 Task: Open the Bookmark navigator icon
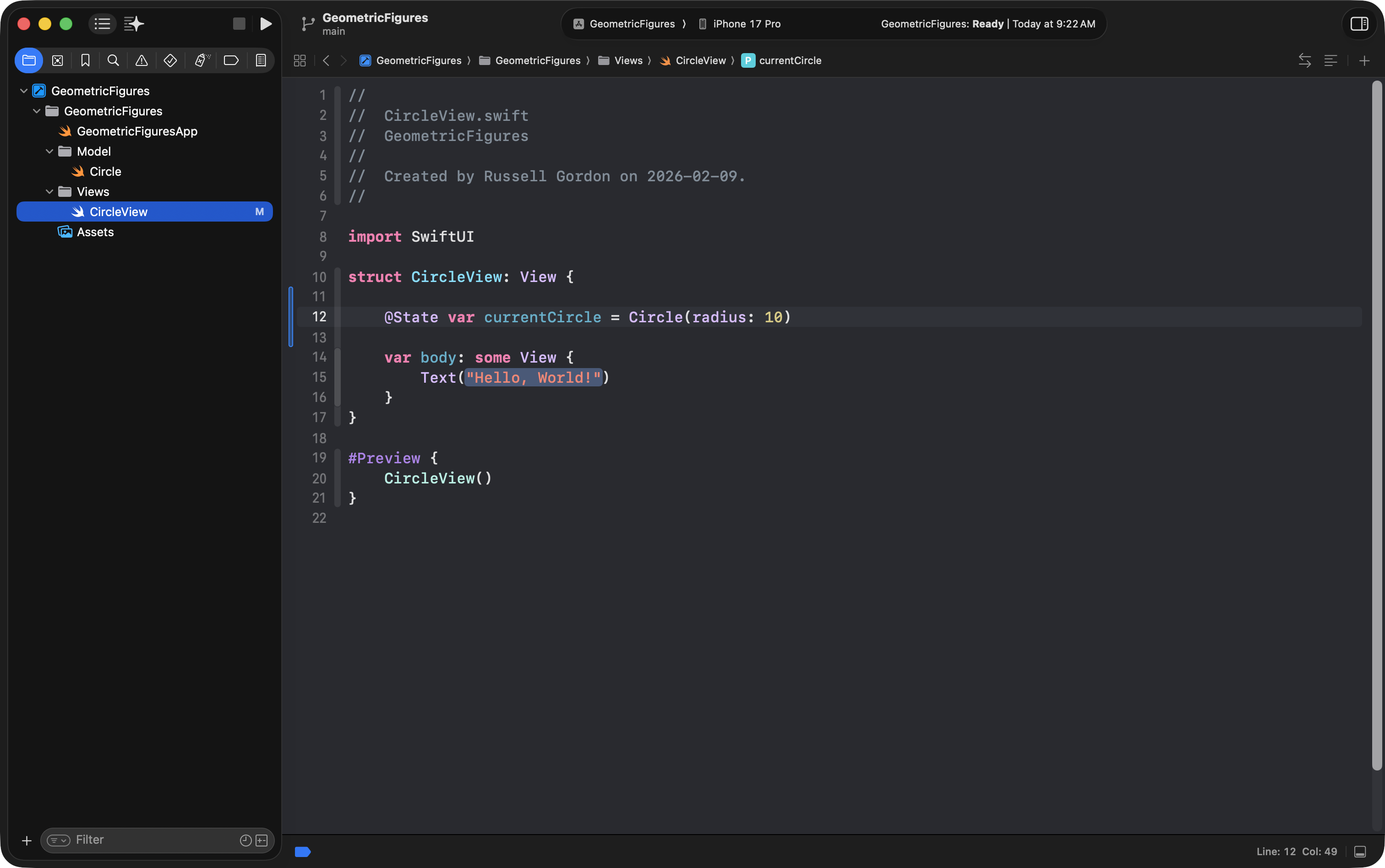tap(85, 60)
